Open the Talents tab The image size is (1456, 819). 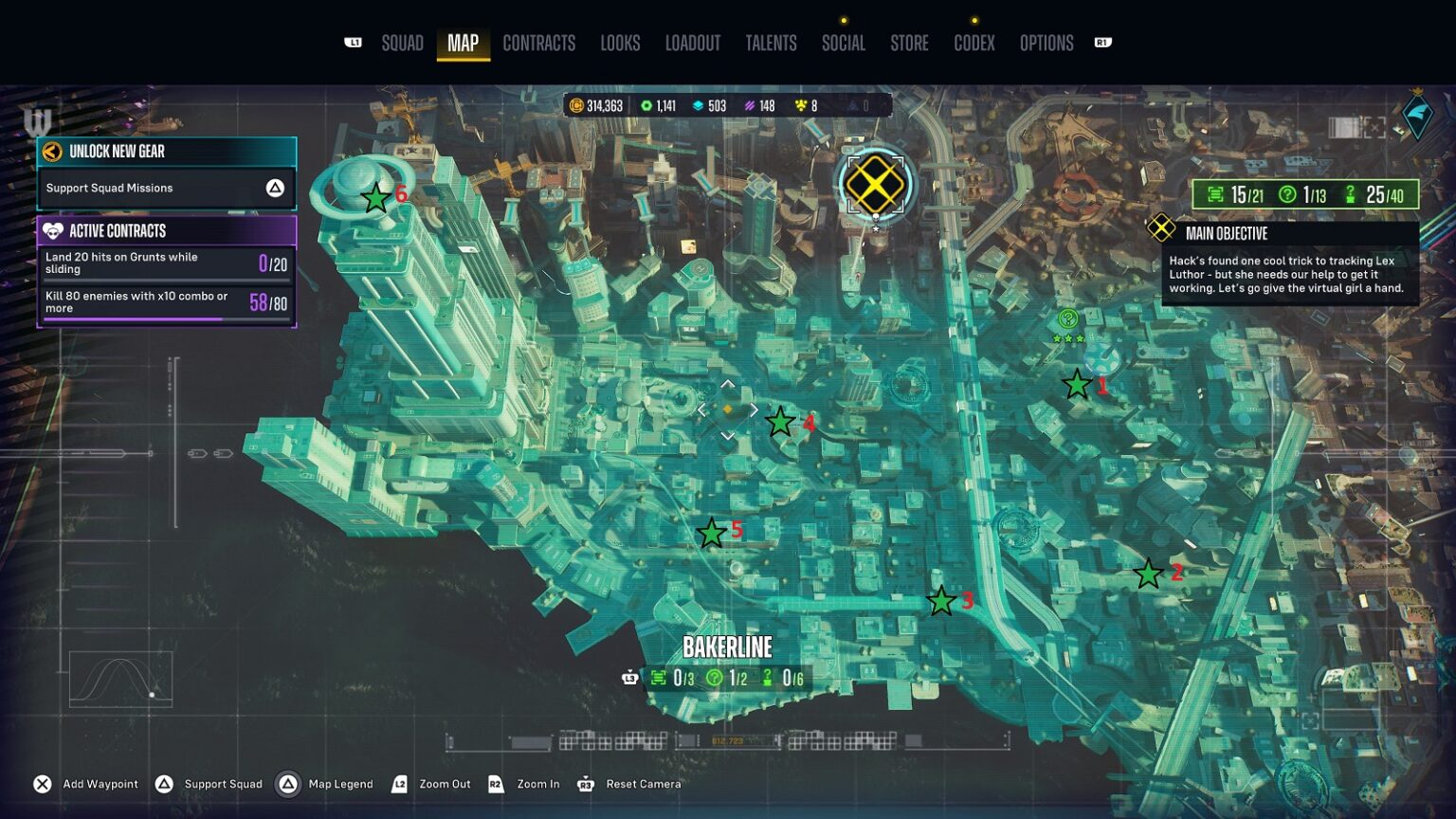(x=771, y=43)
